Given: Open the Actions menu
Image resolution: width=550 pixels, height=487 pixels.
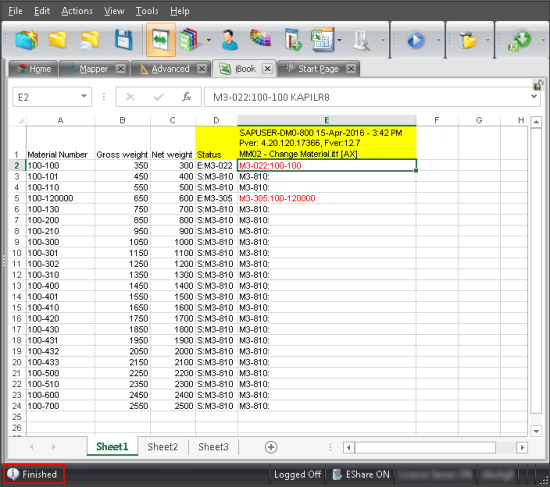Looking at the screenshot, I should [x=77, y=11].
